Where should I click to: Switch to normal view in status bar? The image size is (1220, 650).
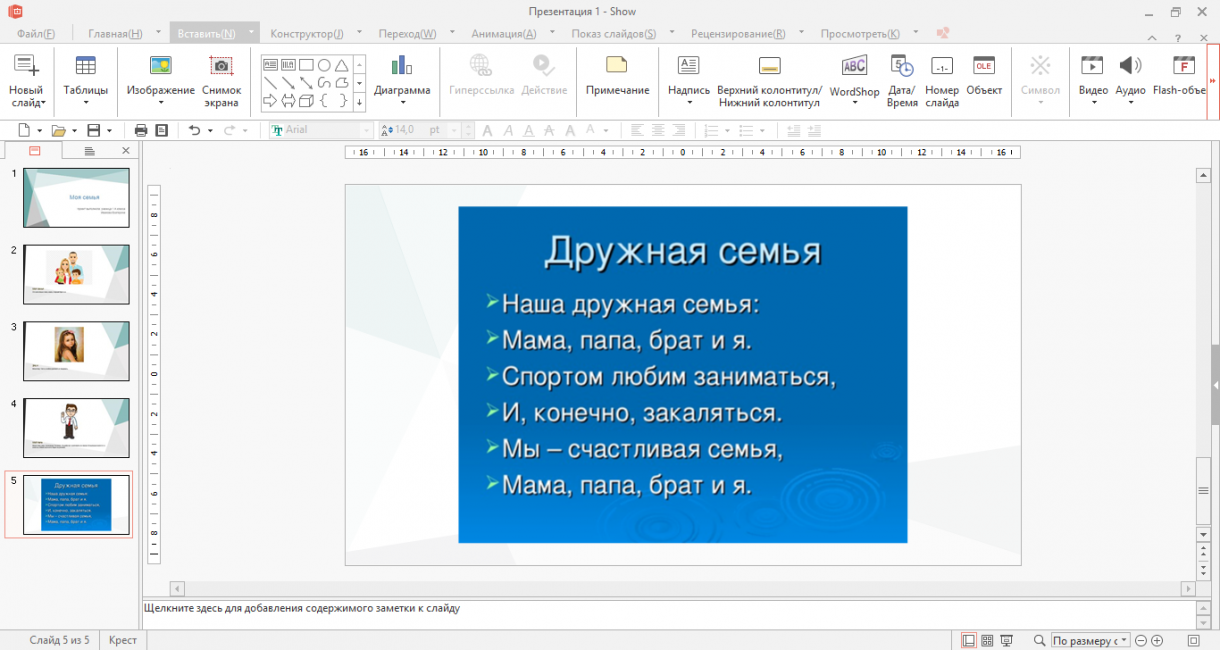tap(968, 640)
